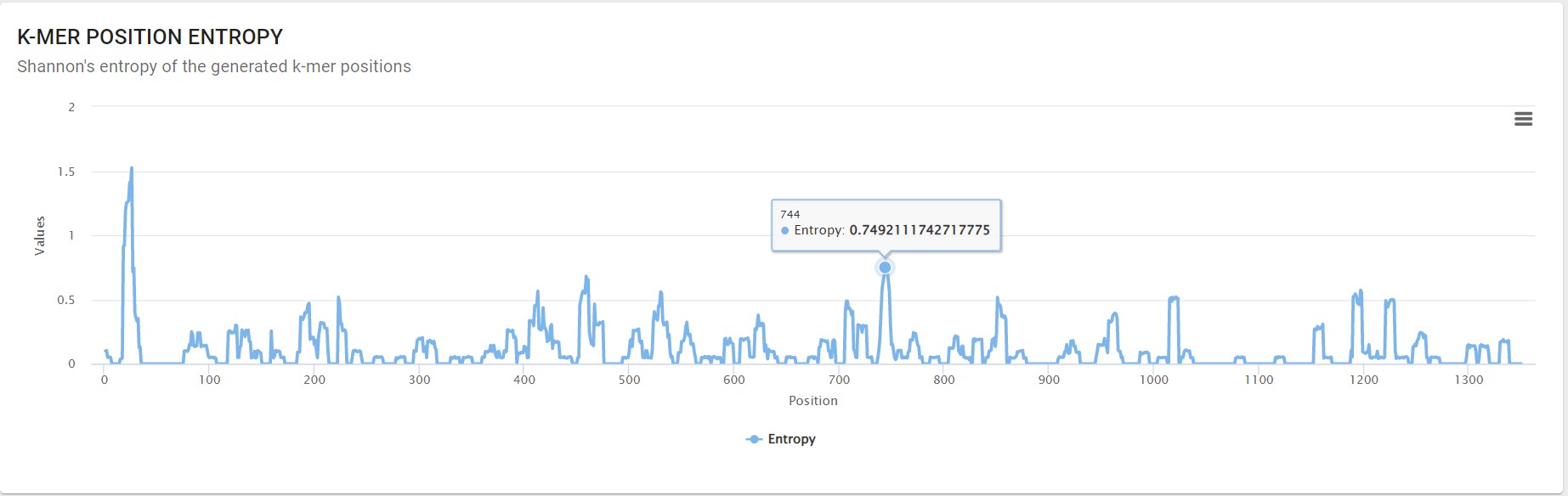Click the y-axis label 0.5
Screen dimensions: 1568x496
tap(66, 300)
